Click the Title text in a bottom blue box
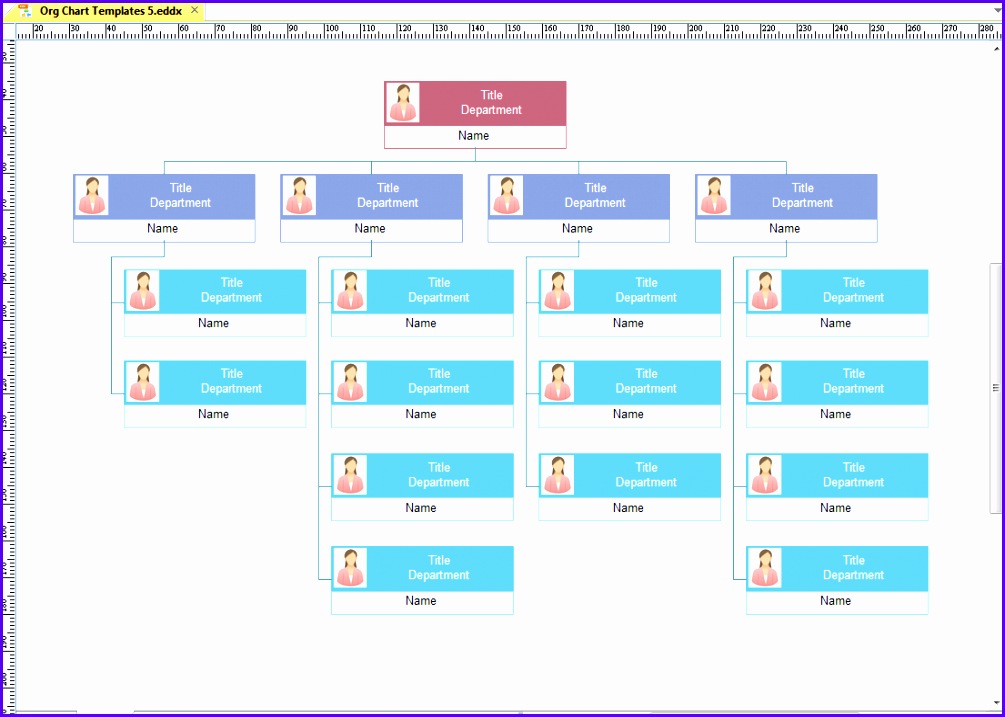1005x717 pixels. tap(438, 561)
